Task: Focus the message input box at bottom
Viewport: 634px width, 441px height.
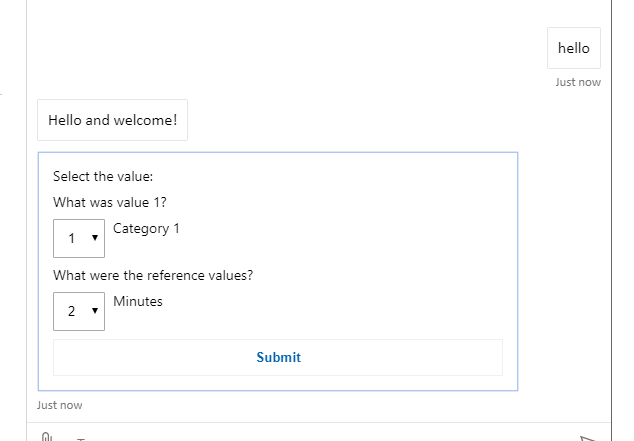Action: point(300,437)
